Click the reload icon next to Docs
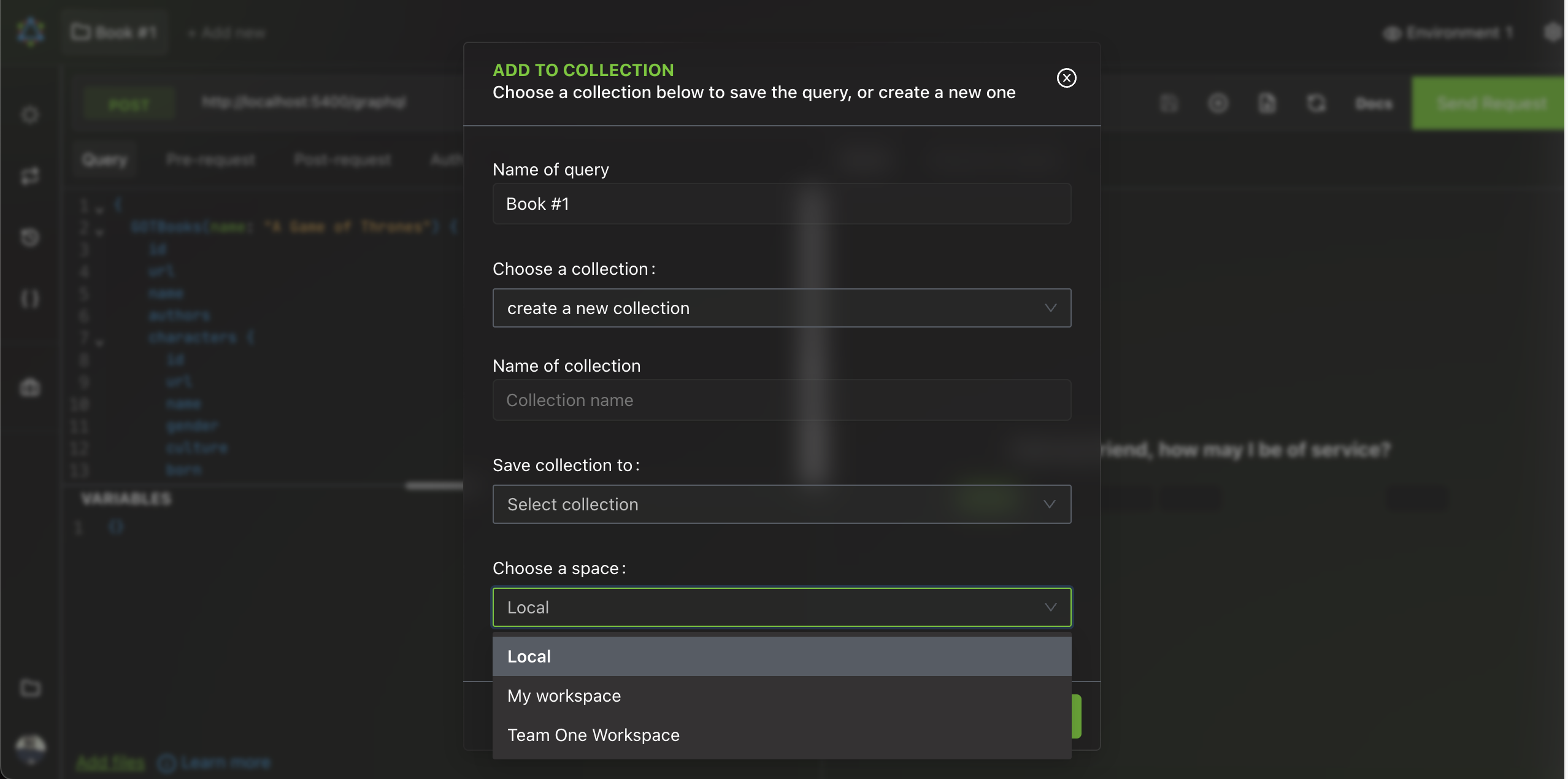Viewport: 1568px width, 779px height. 1316,103
